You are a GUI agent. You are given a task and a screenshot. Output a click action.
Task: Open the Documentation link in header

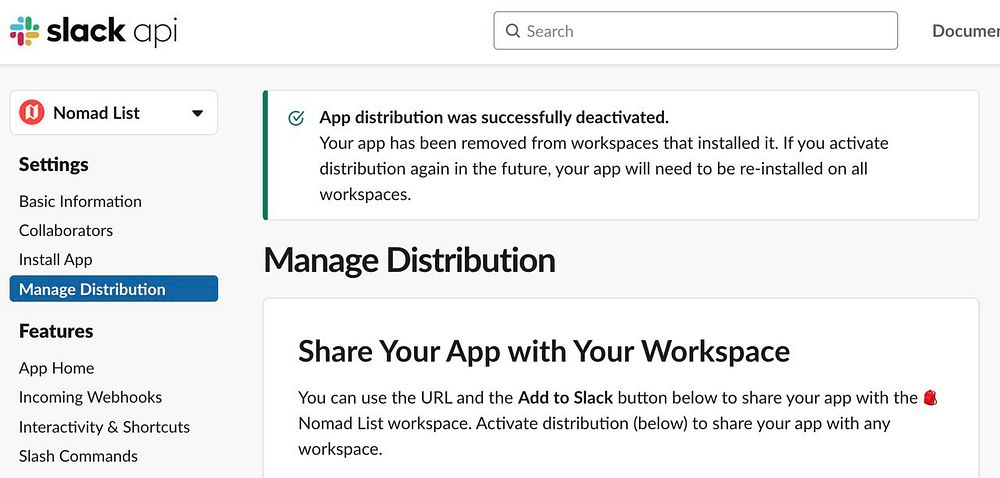(x=965, y=31)
